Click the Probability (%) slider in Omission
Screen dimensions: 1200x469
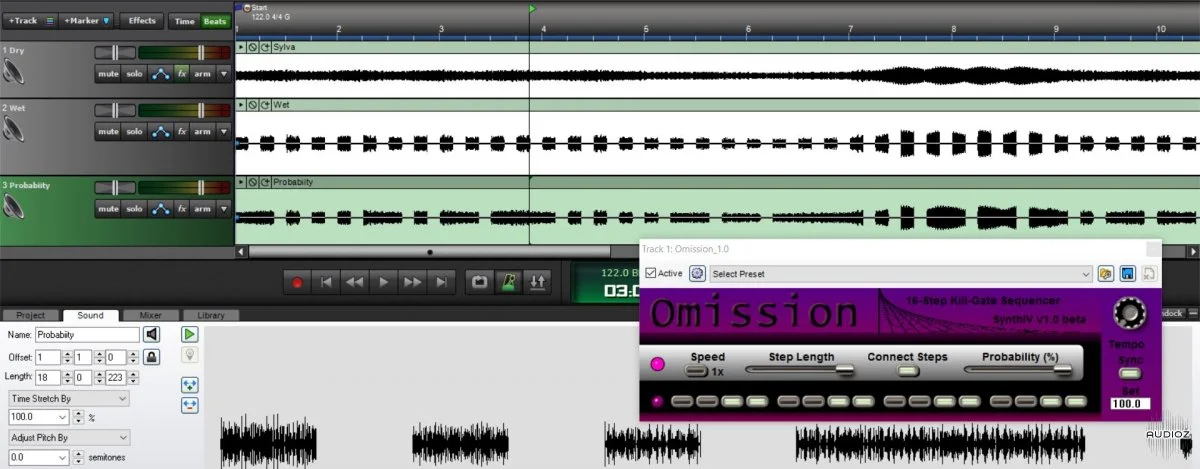(1017, 371)
